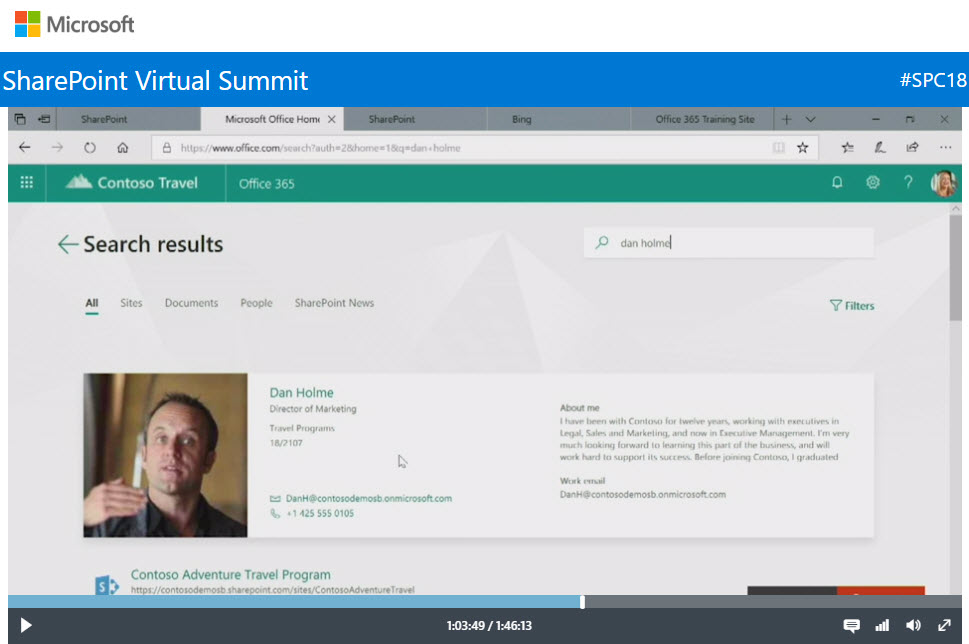Screen dimensions: 969x644
Task: Open Contoso Adventure Travel Program result
Action: point(231,575)
